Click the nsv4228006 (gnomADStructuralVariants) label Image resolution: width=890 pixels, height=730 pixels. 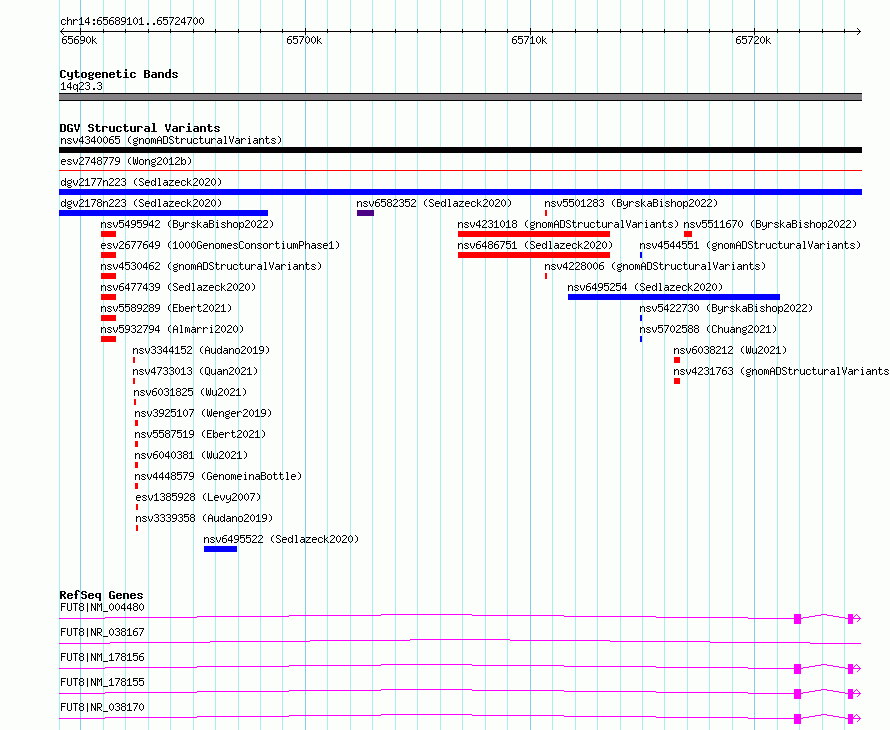pyautogui.click(x=655, y=266)
